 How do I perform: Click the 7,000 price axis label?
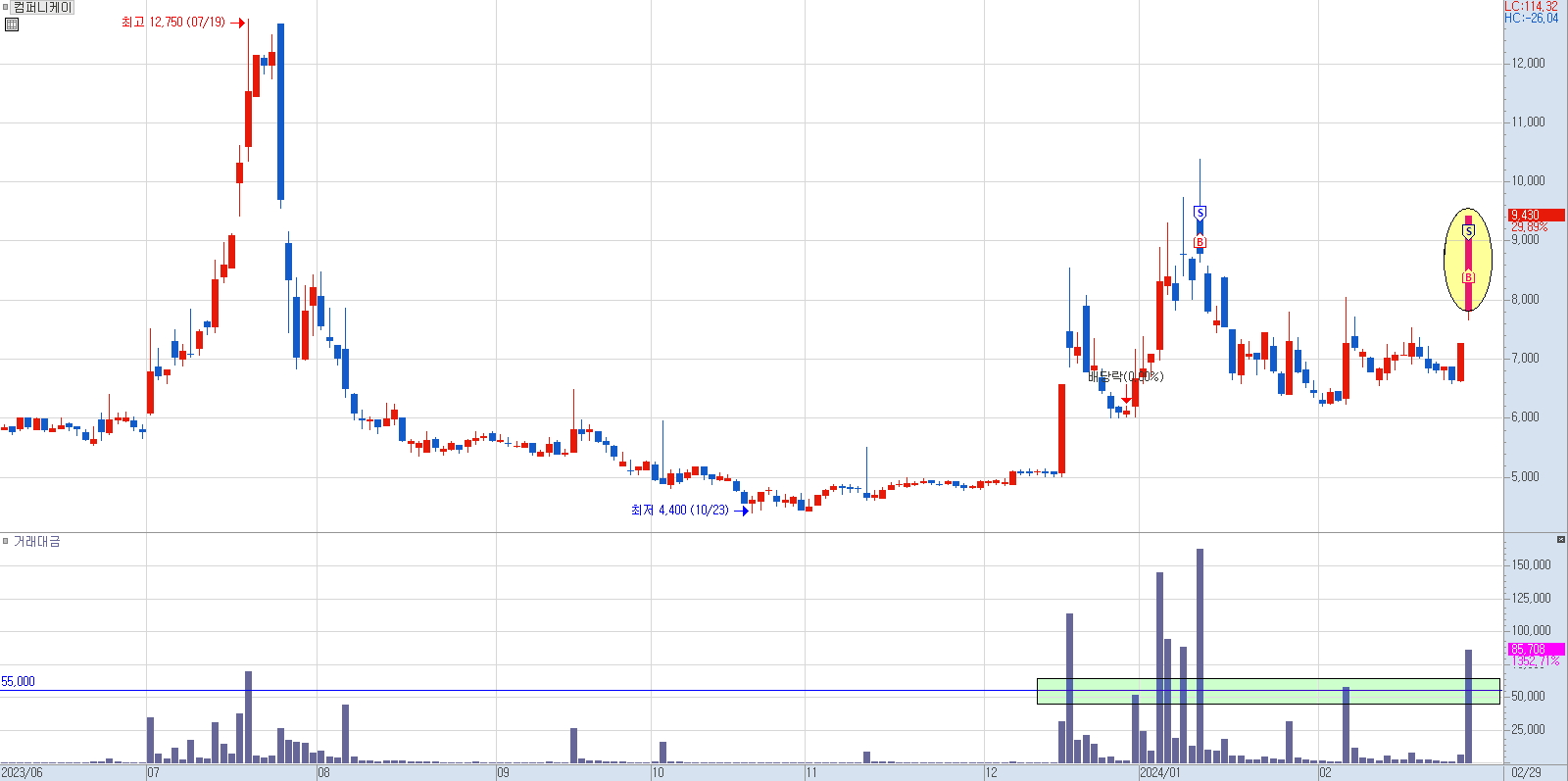click(x=1525, y=358)
